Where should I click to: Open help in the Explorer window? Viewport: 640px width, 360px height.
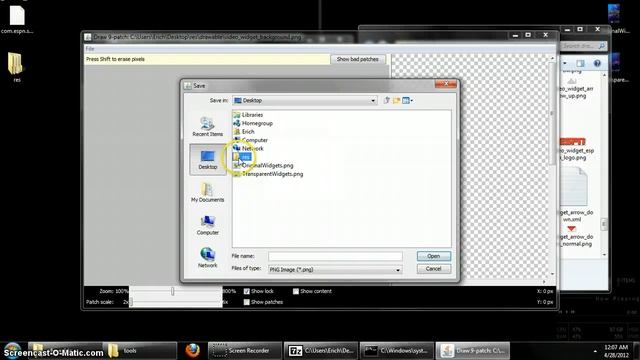[597, 63]
